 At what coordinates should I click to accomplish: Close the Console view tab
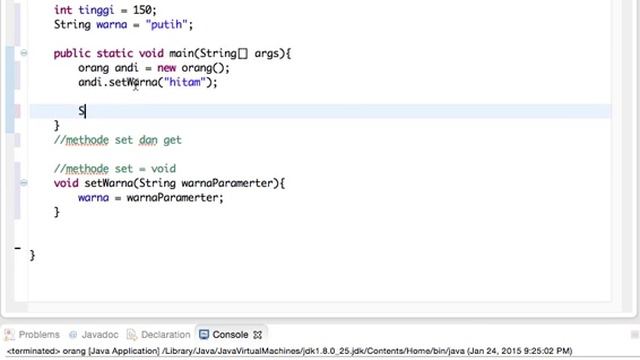click(258, 335)
